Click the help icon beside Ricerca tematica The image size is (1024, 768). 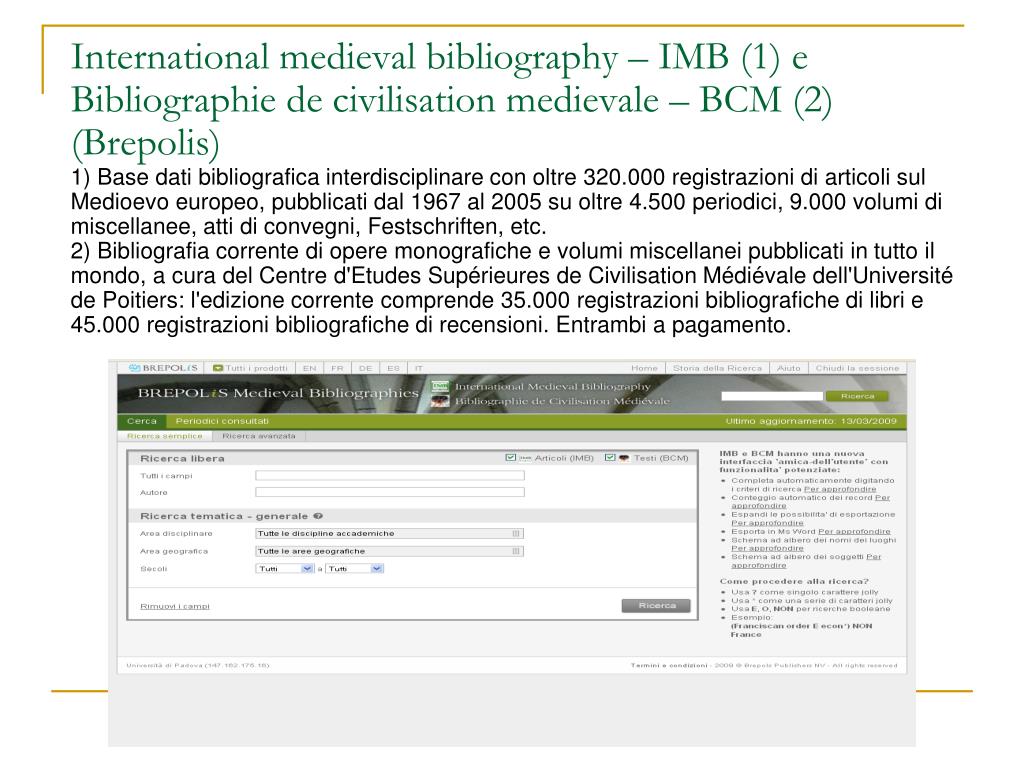coord(318,516)
